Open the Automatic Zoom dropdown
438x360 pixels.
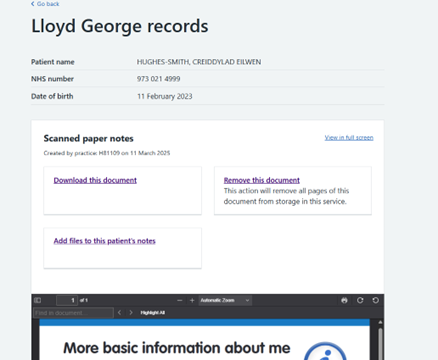[225, 300]
